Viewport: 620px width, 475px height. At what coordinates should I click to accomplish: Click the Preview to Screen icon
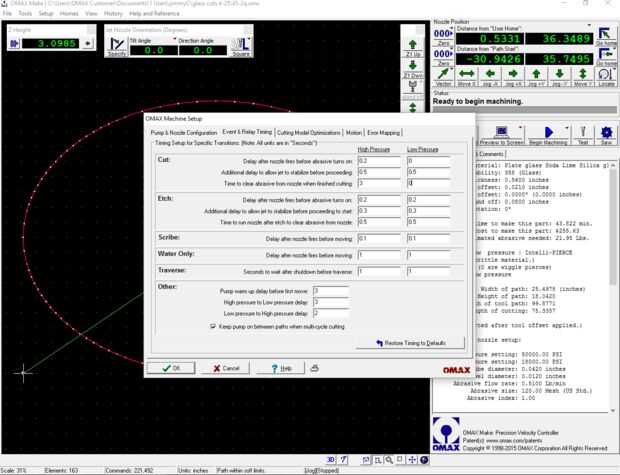[x=501, y=132]
